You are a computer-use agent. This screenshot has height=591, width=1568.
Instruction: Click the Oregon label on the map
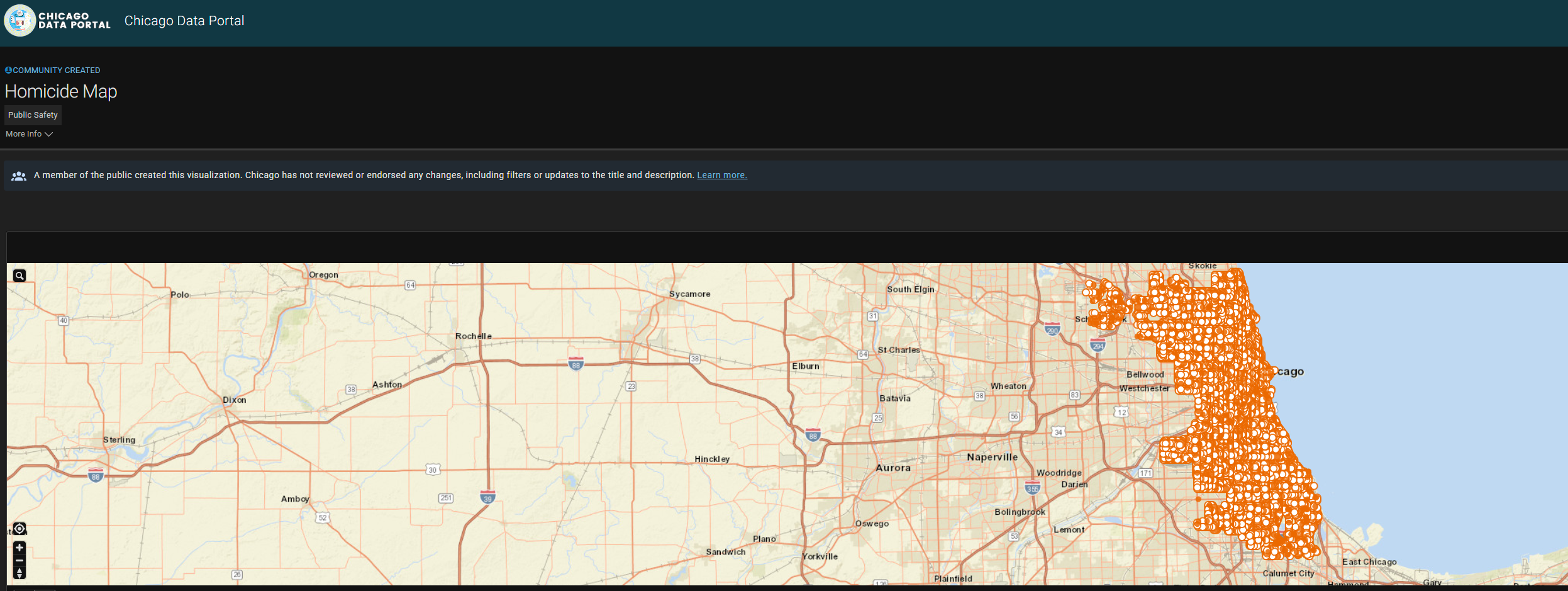pyautogui.click(x=323, y=275)
